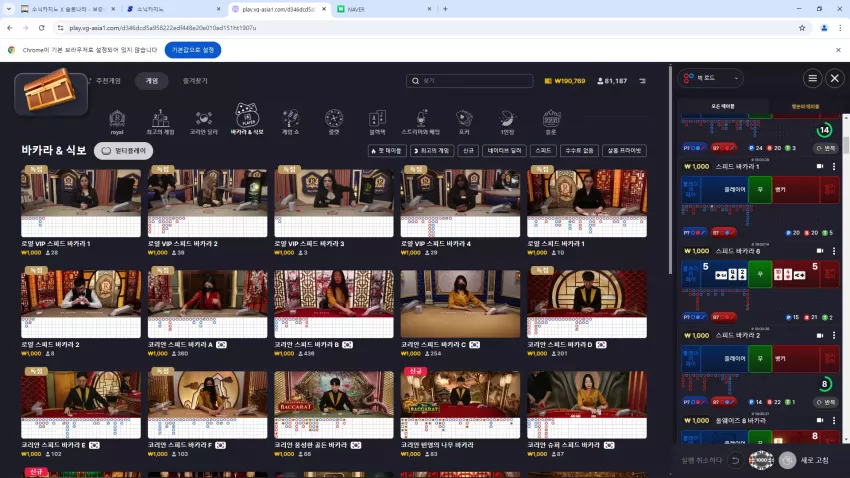
Task: Bet on tie 무 in 스피드 바카라 1
Action: [760, 190]
